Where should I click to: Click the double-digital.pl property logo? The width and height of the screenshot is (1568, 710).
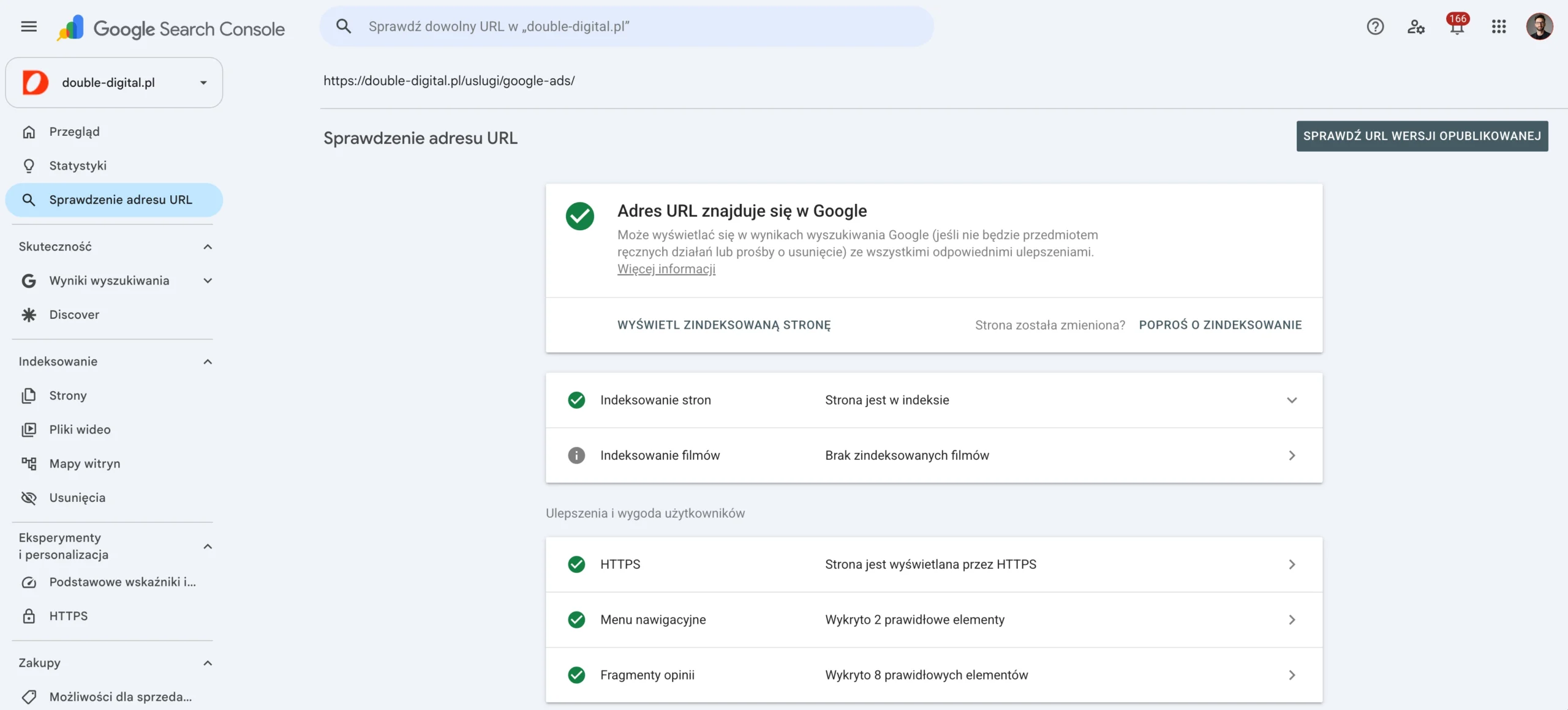[35, 83]
